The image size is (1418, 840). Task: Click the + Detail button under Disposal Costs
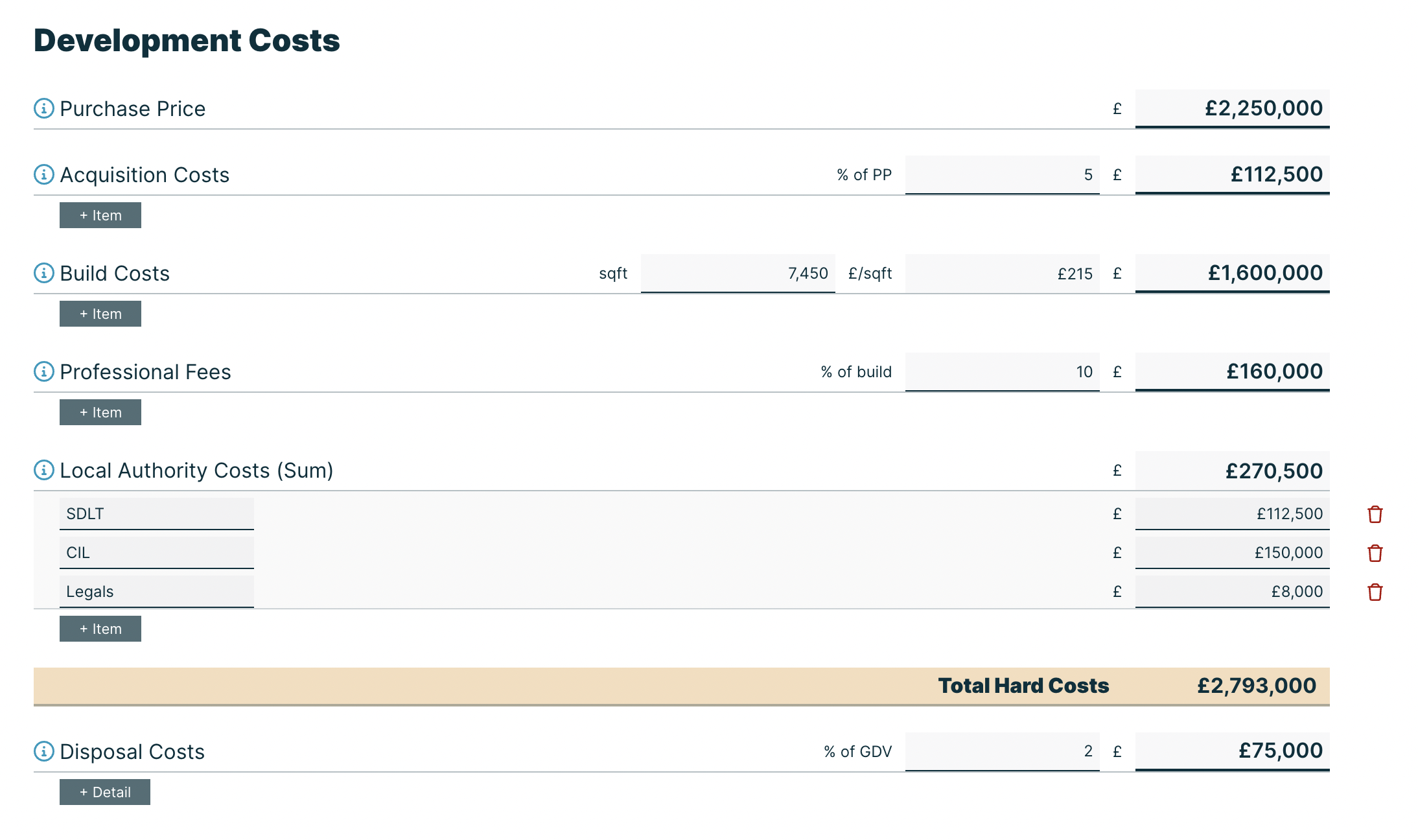pos(104,791)
